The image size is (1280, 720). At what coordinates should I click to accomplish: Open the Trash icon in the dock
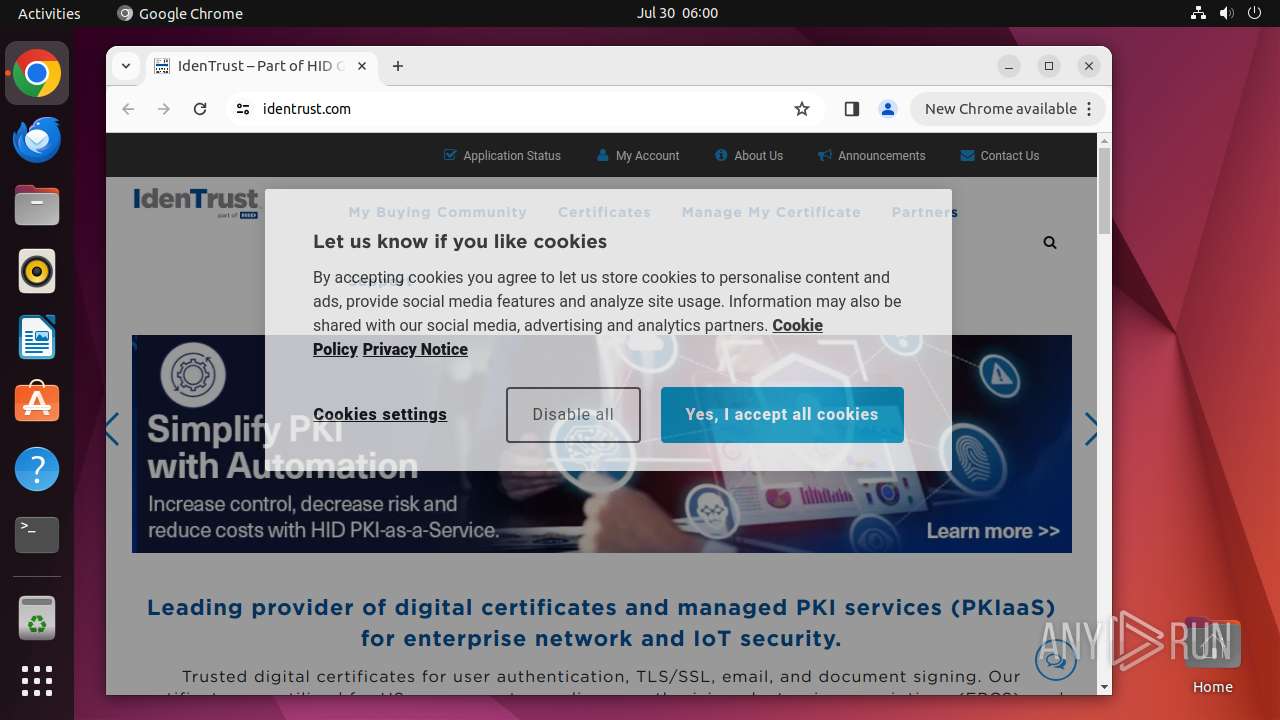coord(37,617)
